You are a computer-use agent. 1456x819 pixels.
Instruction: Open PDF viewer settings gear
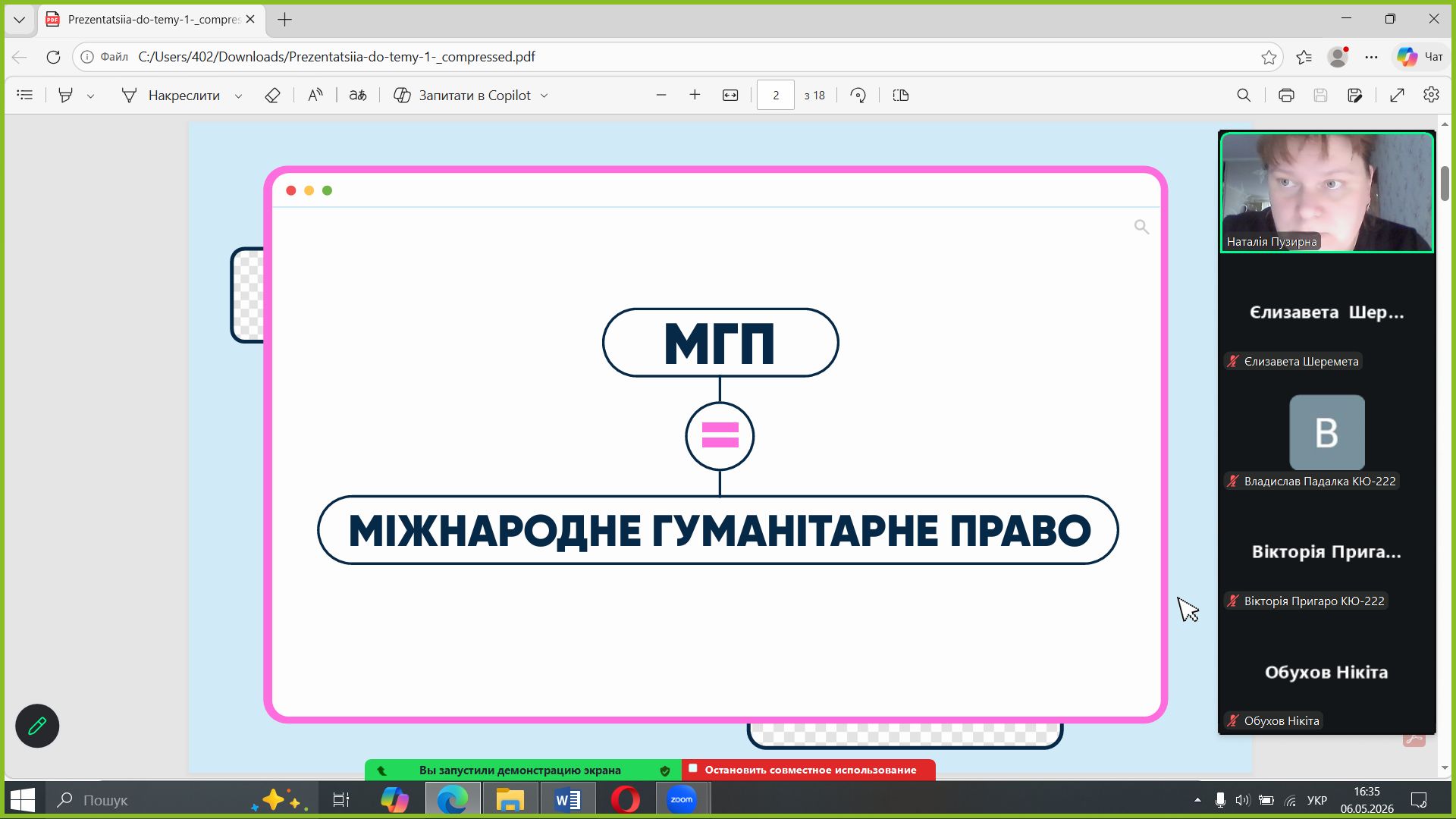1431,96
